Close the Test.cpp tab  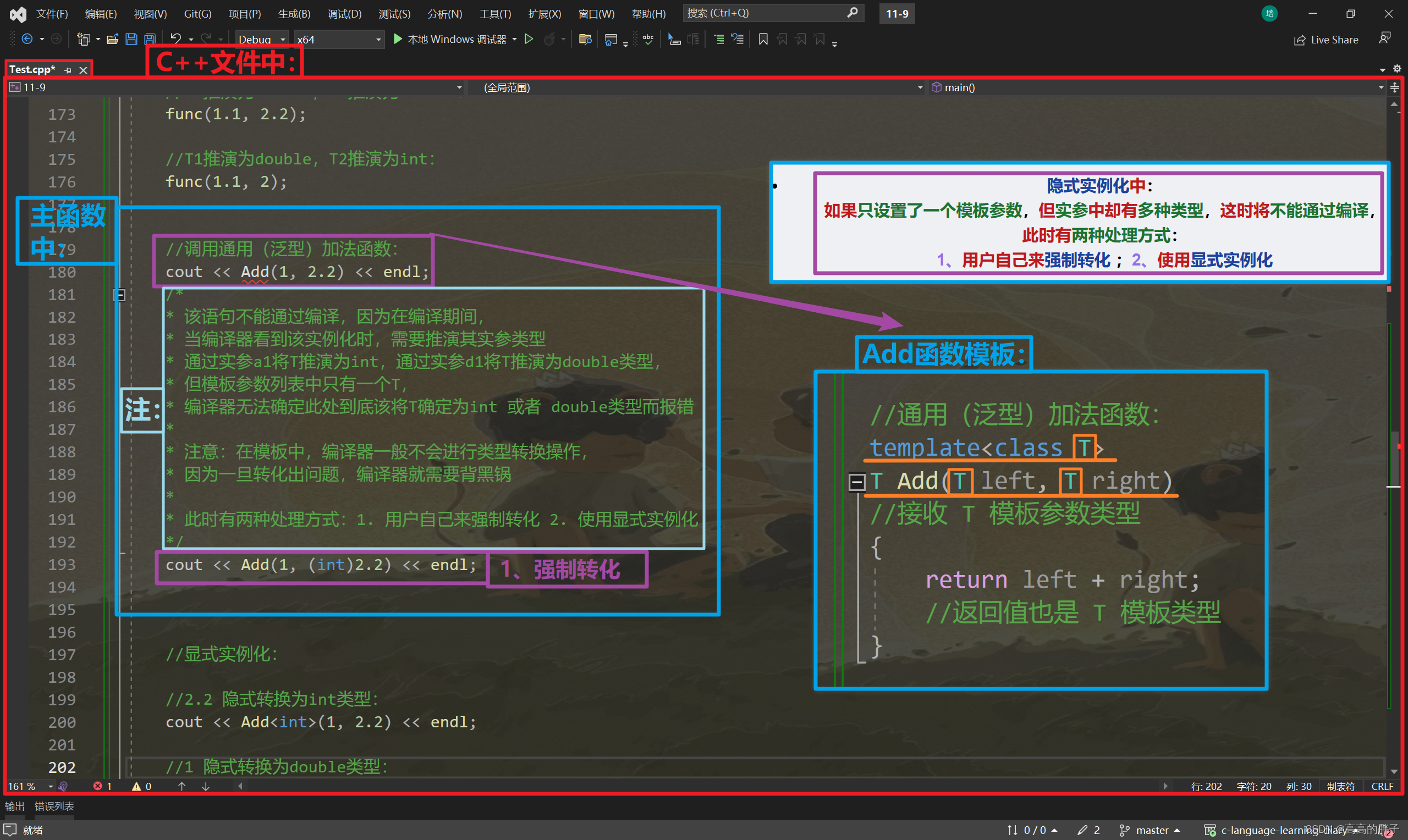click(x=83, y=70)
